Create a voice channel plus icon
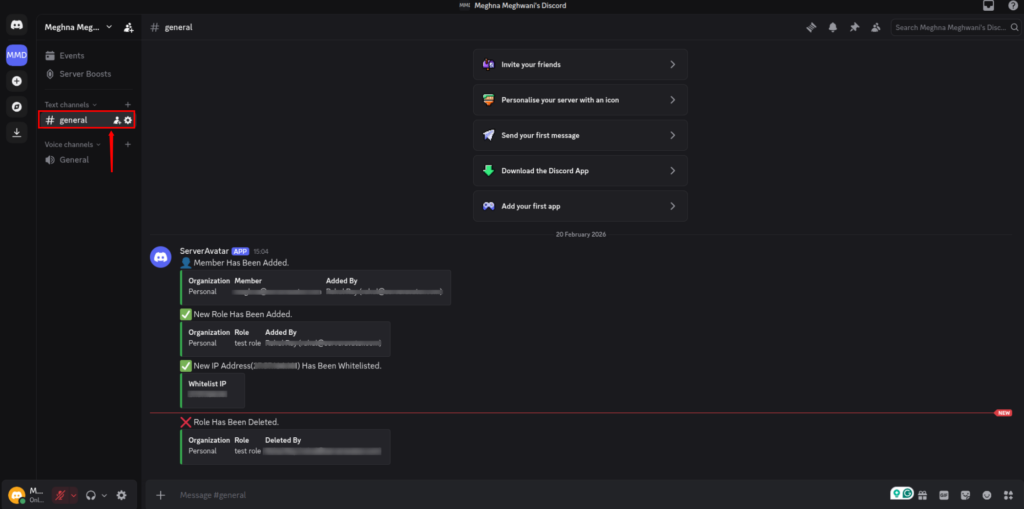 point(128,144)
